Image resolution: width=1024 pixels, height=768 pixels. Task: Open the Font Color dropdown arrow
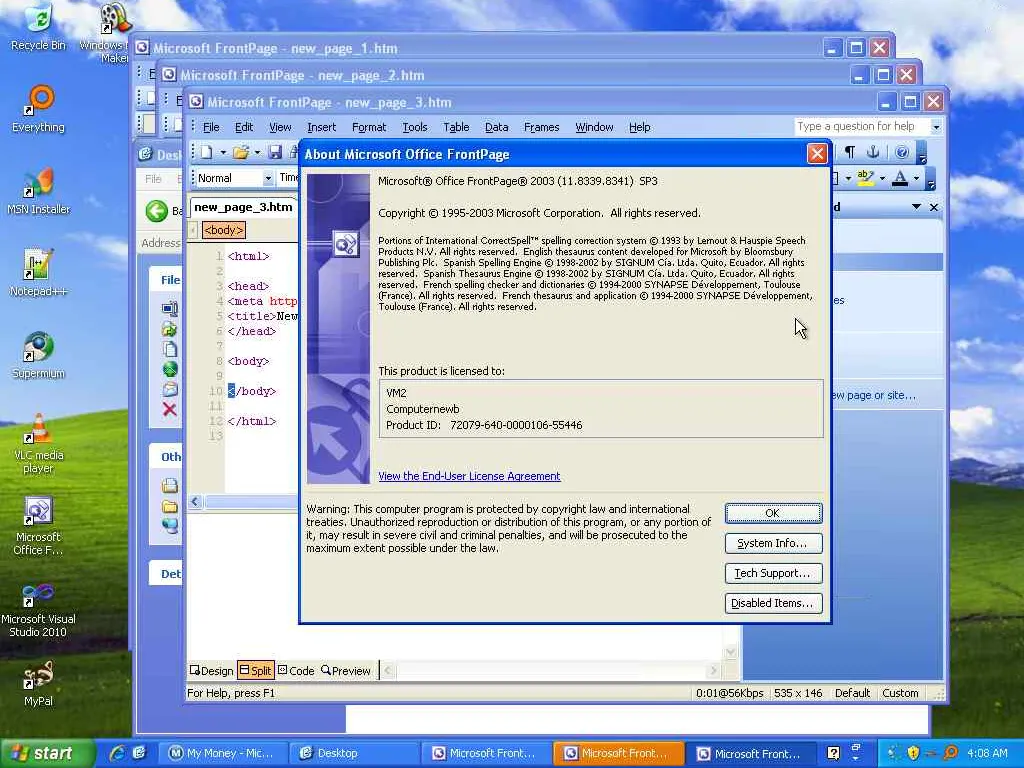click(x=916, y=178)
